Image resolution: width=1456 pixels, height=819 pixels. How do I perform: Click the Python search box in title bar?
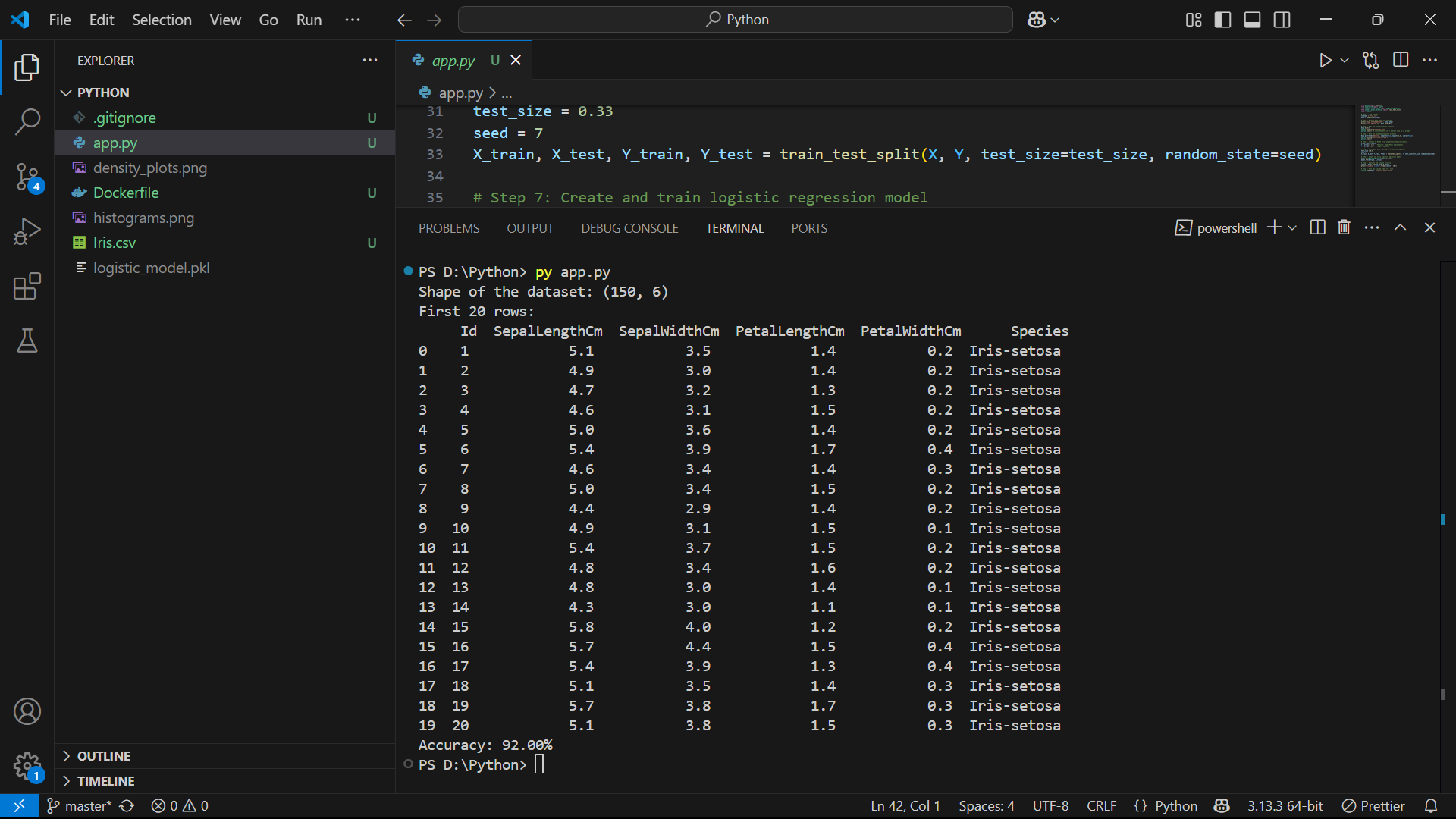click(736, 20)
